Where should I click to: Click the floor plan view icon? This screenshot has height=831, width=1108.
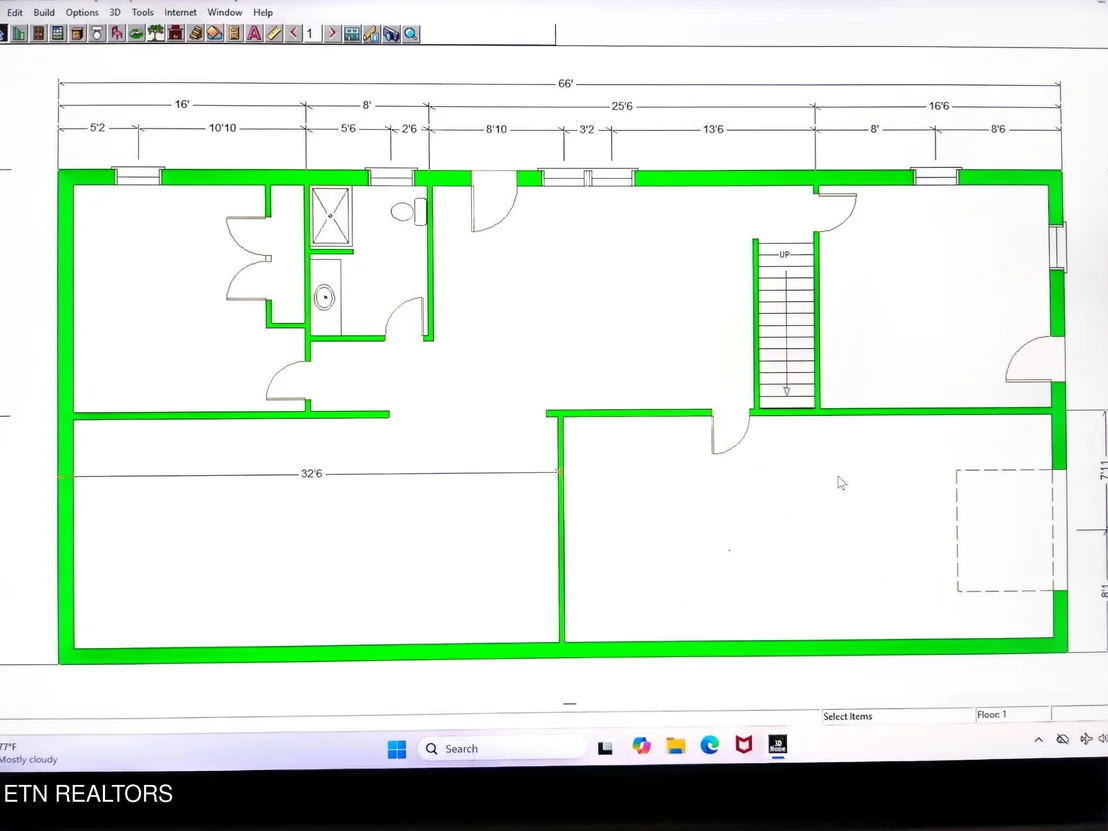pos(352,33)
